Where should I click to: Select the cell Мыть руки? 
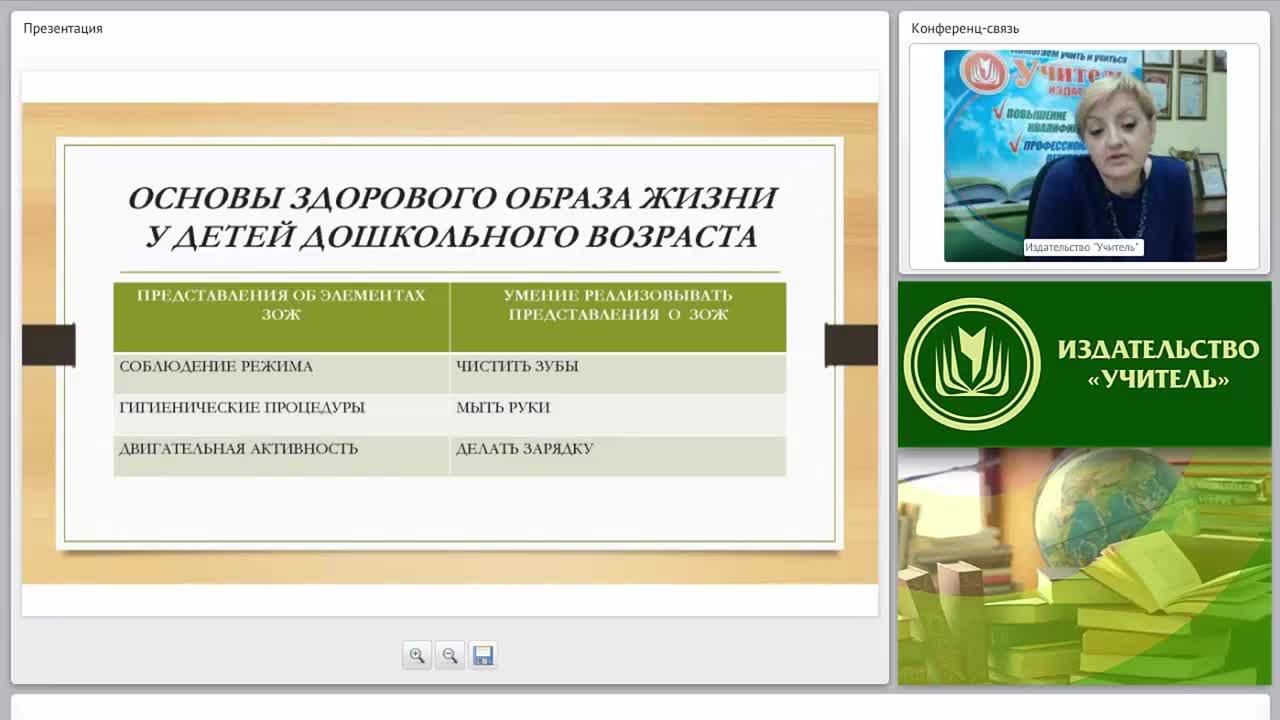pyautogui.click(x=618, y=414)
